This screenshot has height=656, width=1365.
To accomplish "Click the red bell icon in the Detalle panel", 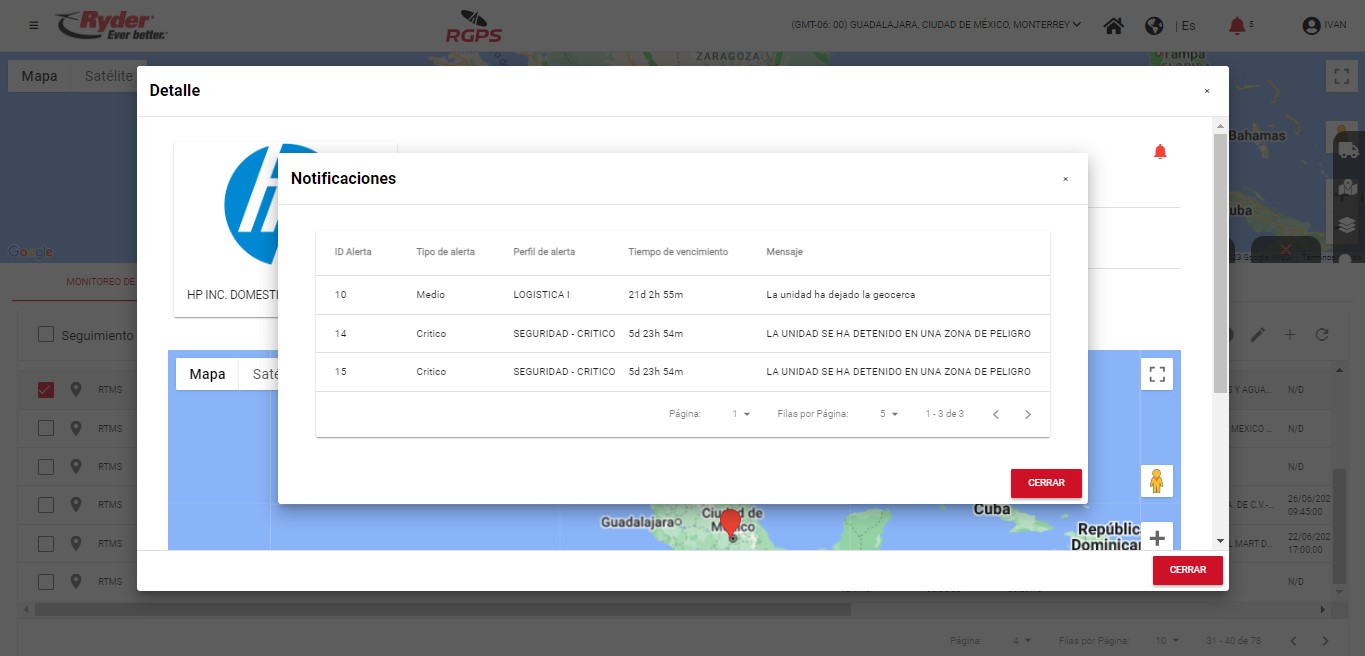I will point(1160,152).
